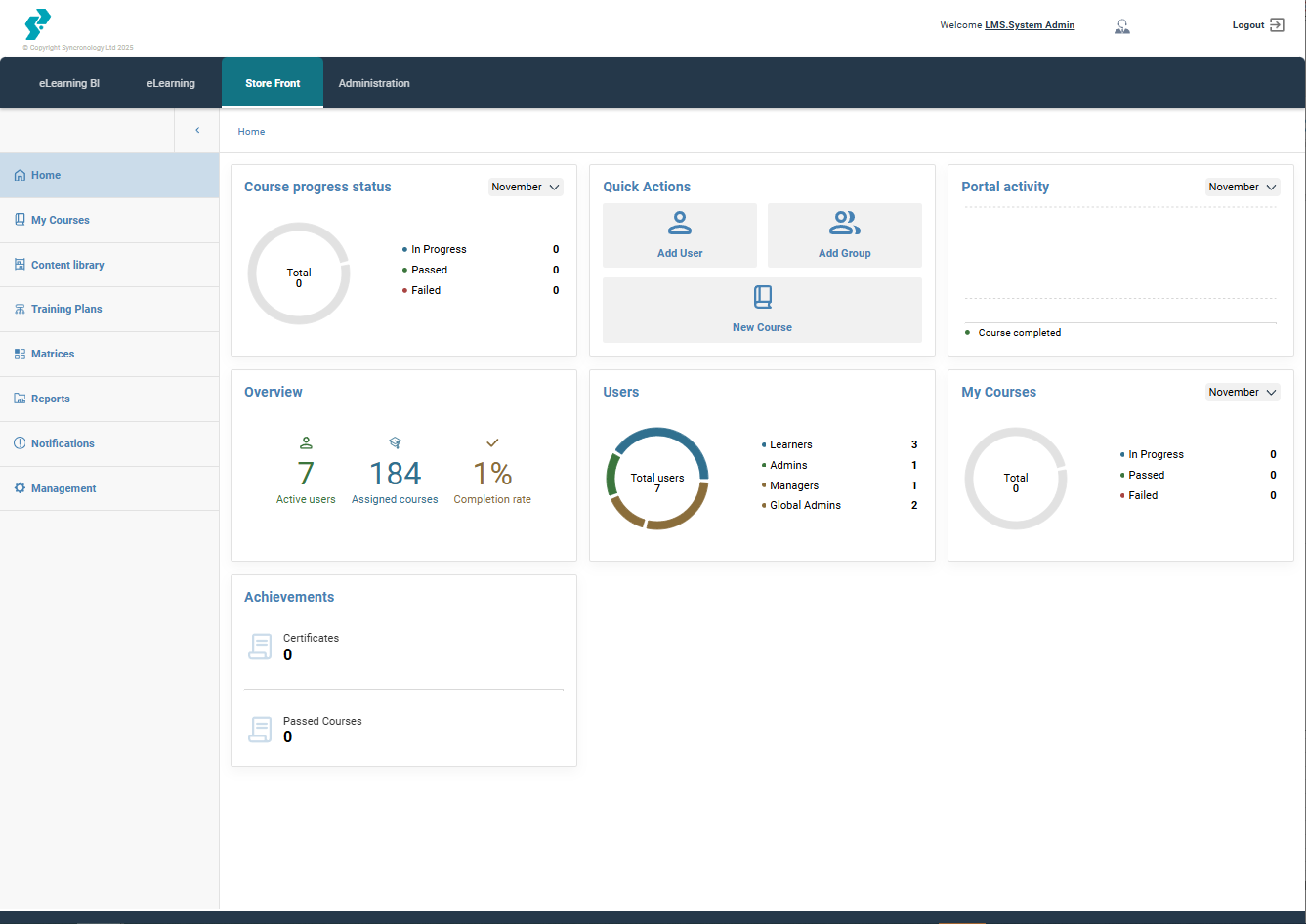Image resolution: width=1306 pixels, height=924 pixels.
Task: Open Training Plans in the sidebar
Action: 66,309
